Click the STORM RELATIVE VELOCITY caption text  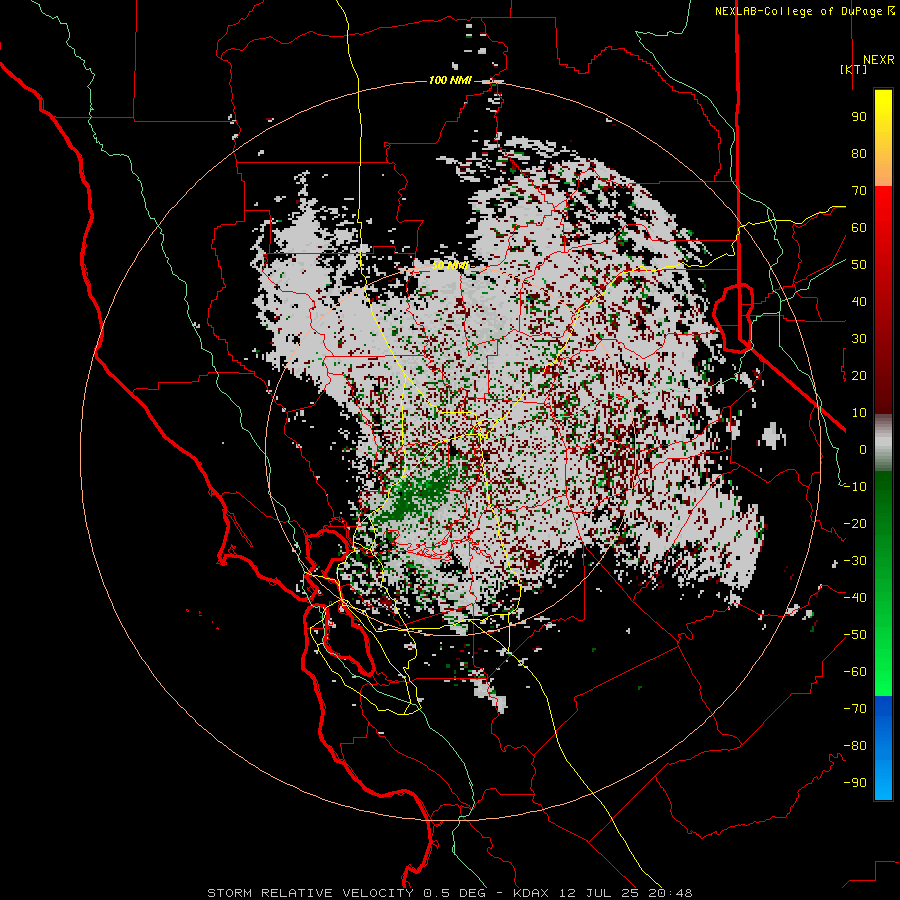310,893
